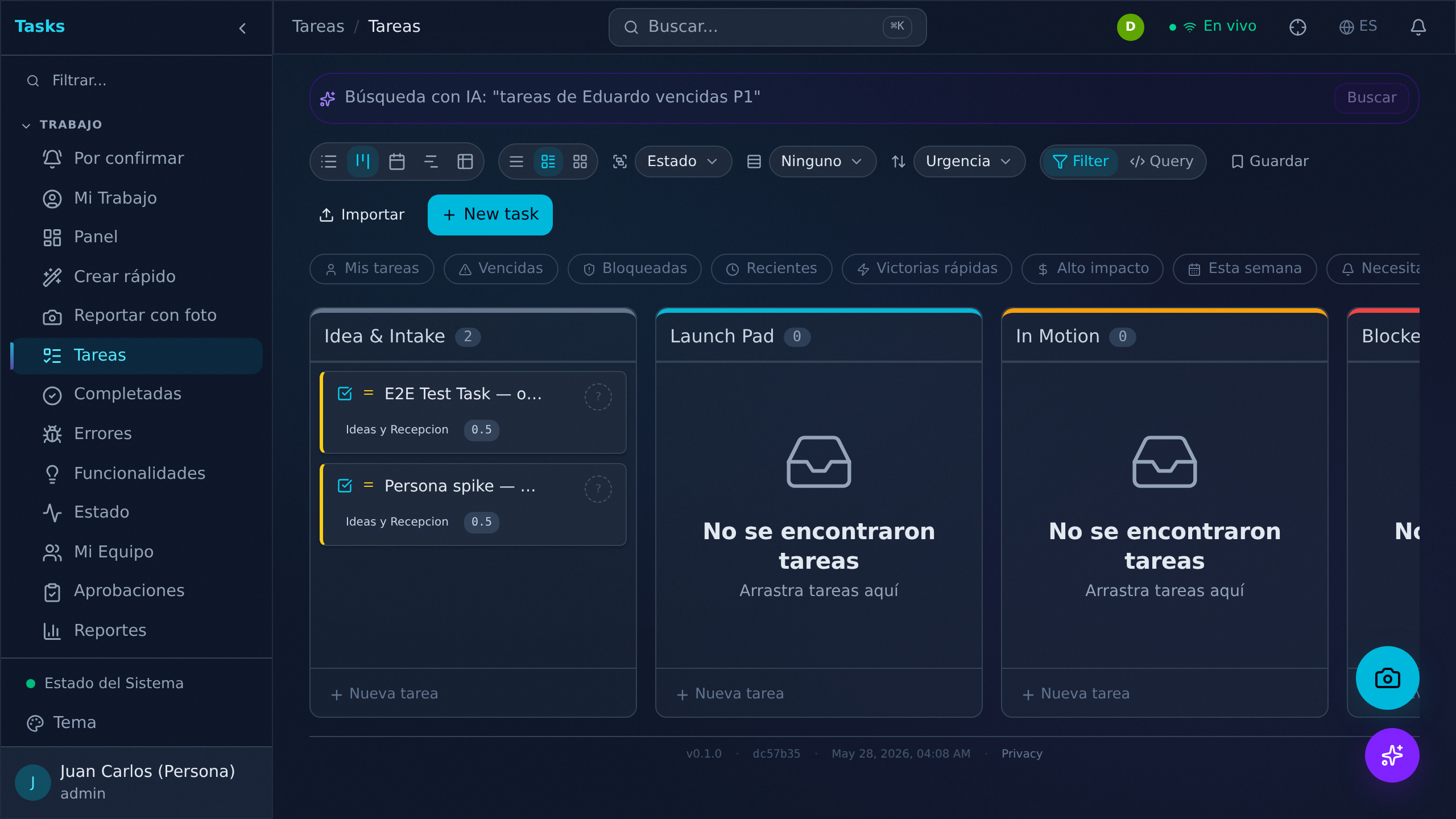The image size is (1456, 819).
Task: Open the Estado grouping dropdown
Action: [683, 162]
